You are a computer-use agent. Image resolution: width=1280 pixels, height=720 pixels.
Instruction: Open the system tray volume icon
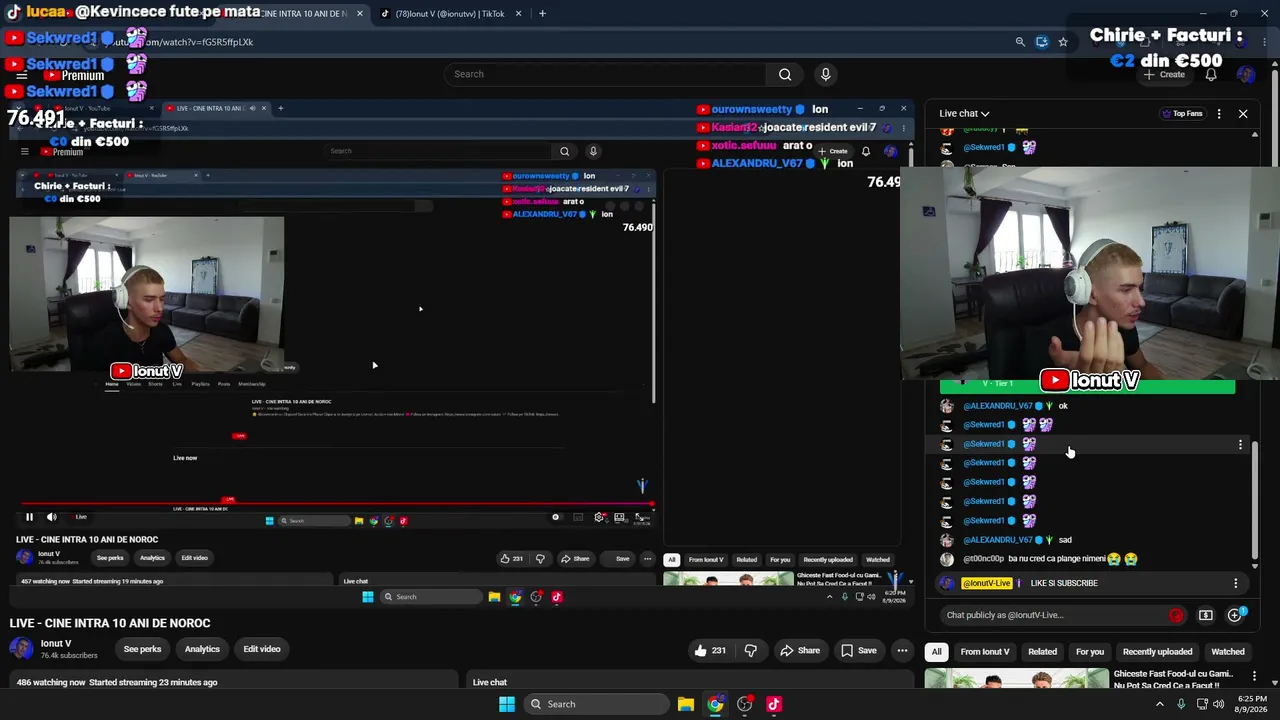pyautogui.click(x=1219, y=704)
